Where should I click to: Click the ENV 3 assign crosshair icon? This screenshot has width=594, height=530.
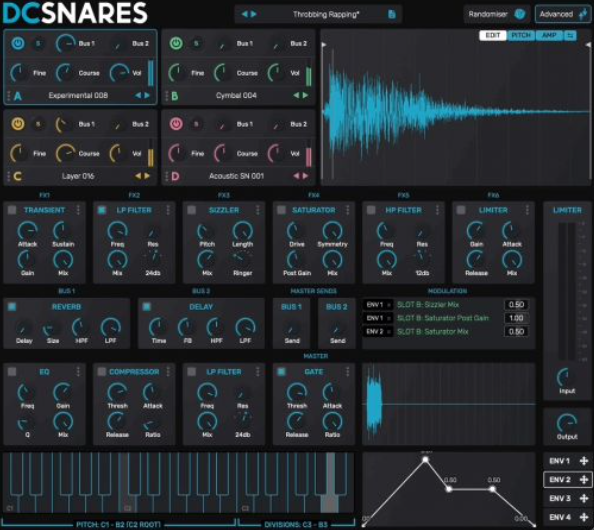[584, 498]
